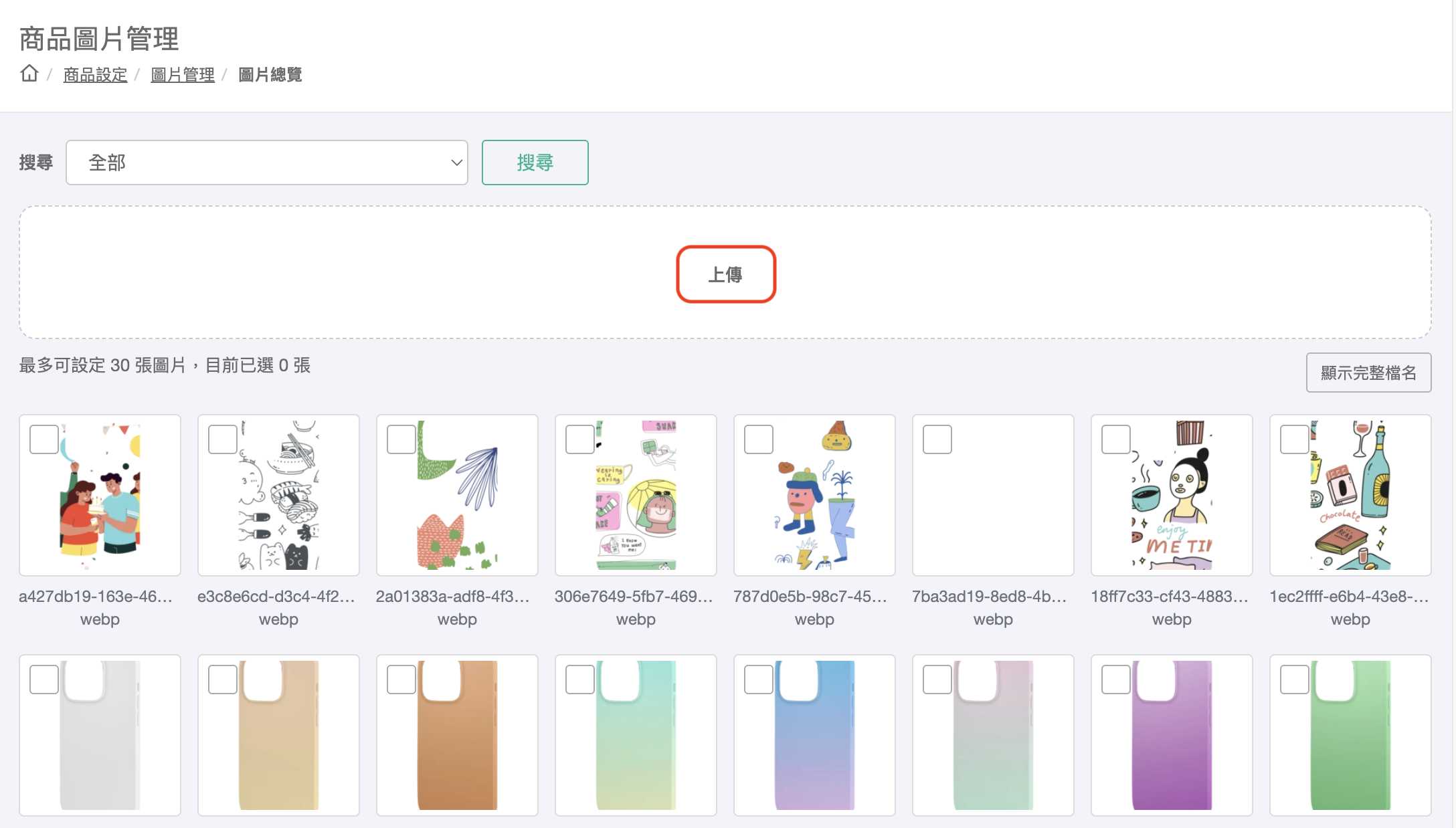Tick checkbox on e3c8e6cd sushi doodle image
This screenshot has height=828, width=1456.
(223, 439)
